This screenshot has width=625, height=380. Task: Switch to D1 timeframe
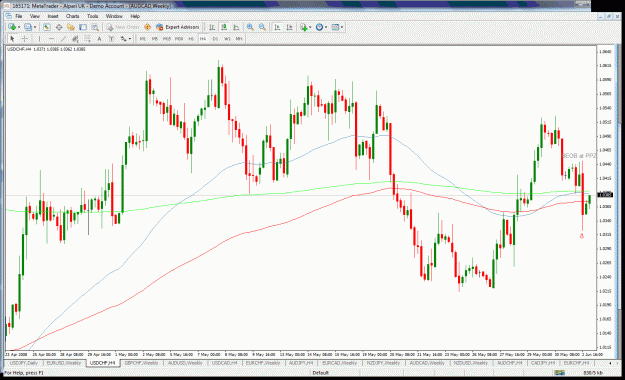[x=215, y=39]
